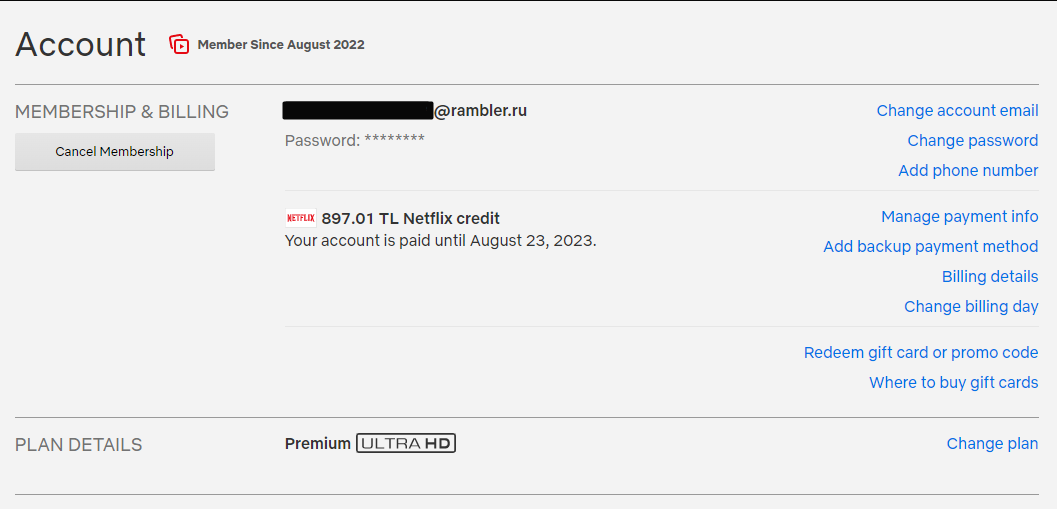Click the red member badge icon
The height and width of the screenshot is (509, 1057).
pos(179,44)
